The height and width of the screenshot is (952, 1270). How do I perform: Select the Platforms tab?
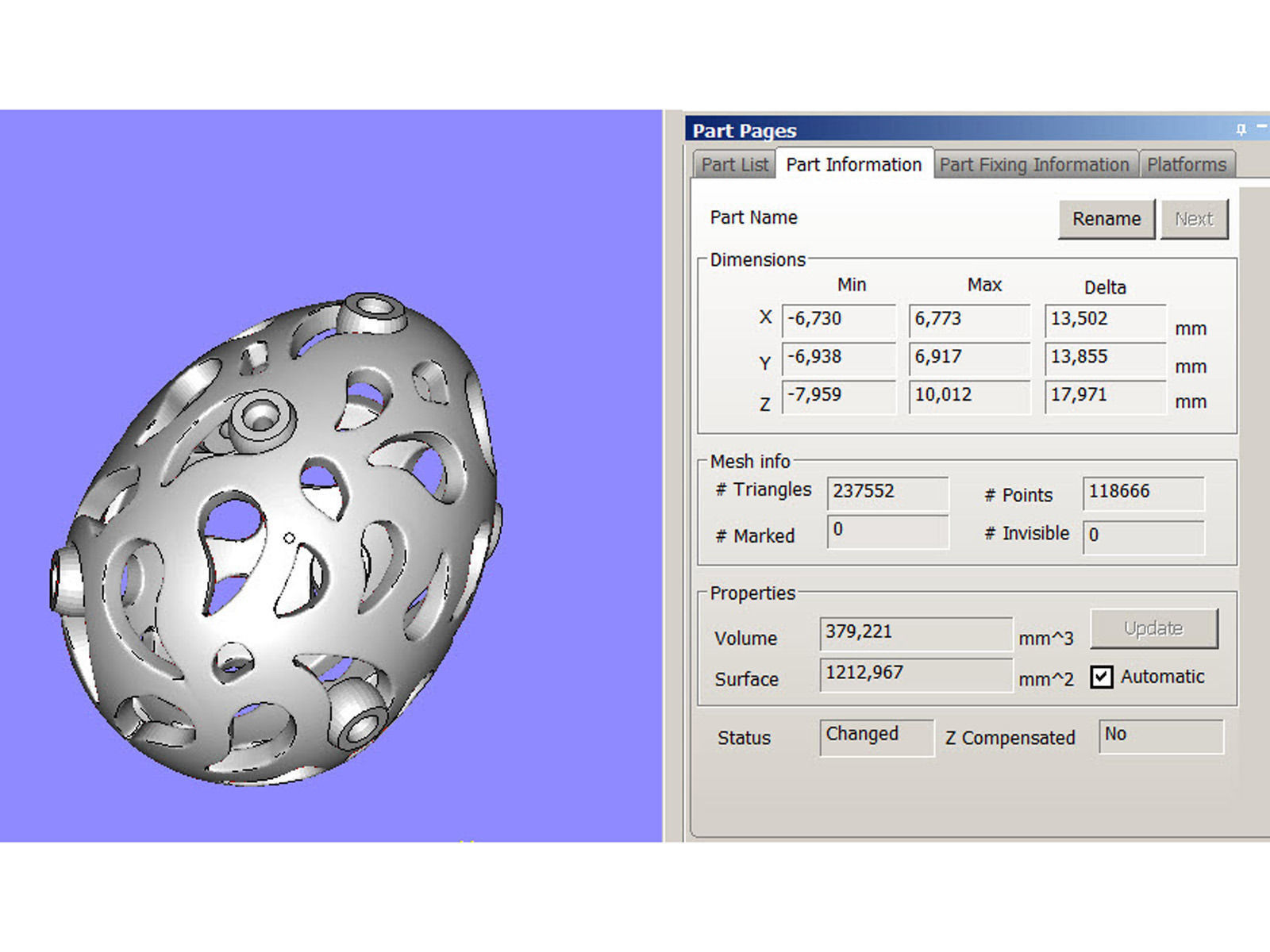click(1187, 165)
